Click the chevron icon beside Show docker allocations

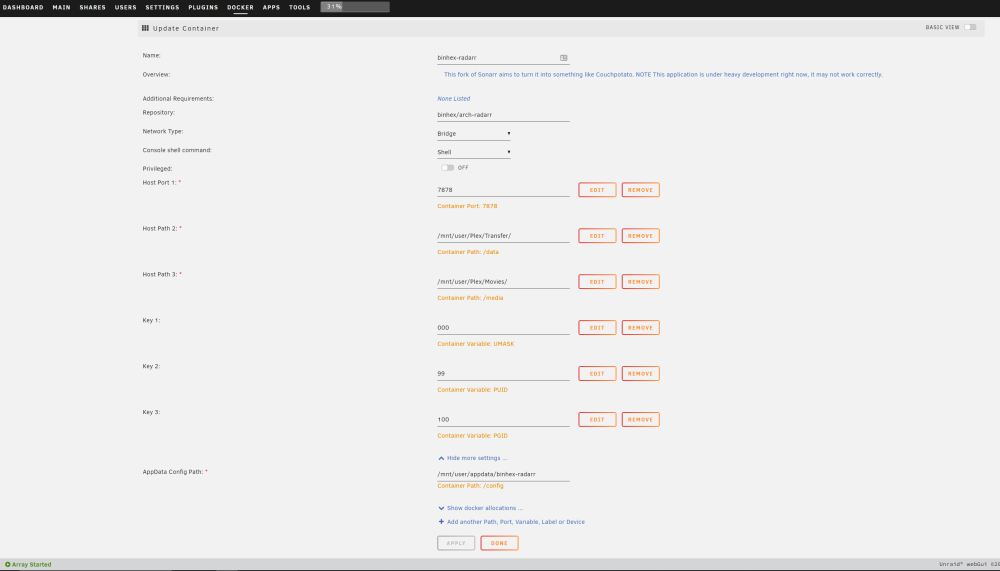(441, 508)
